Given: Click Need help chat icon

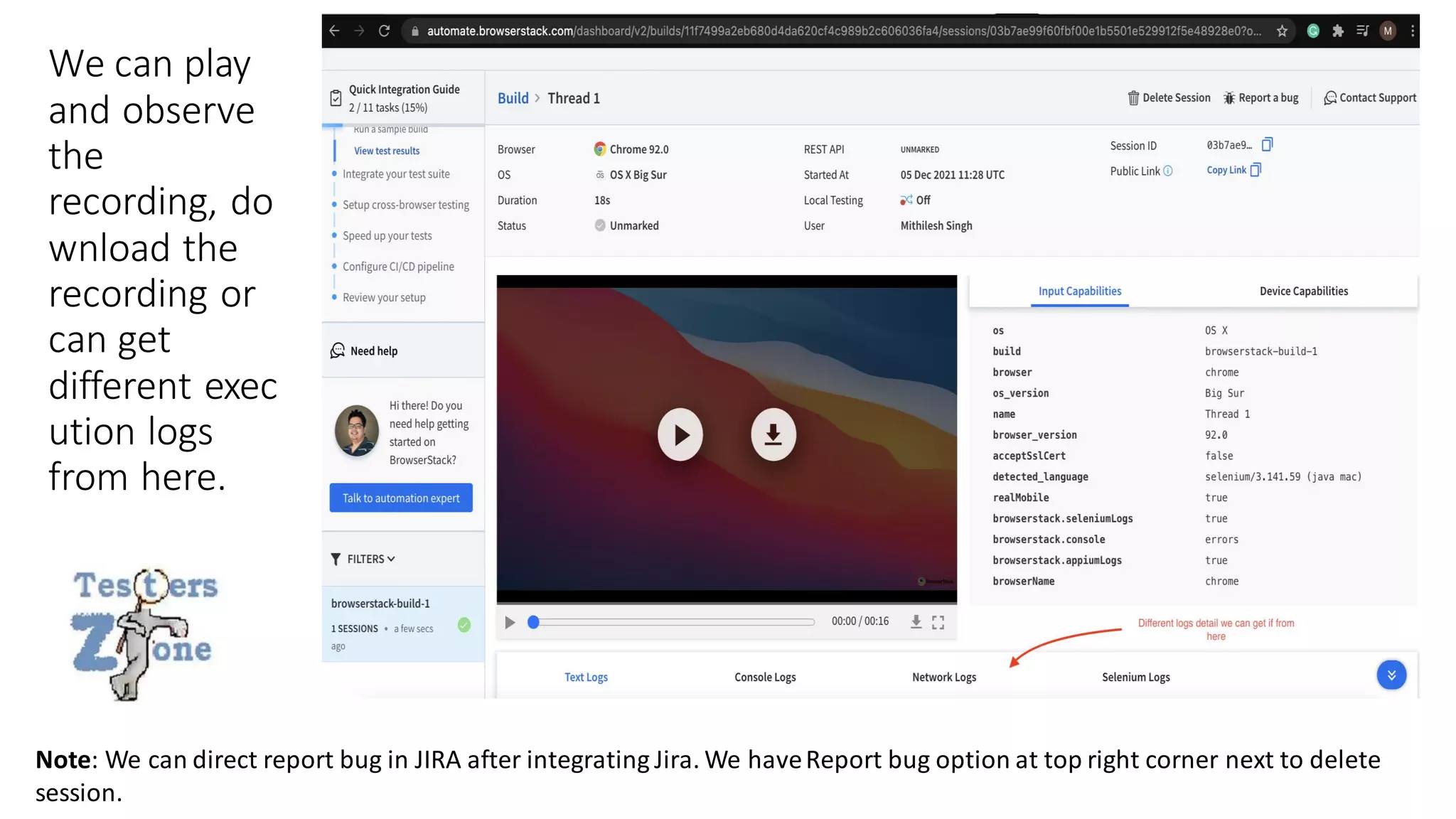Looking at the screenshot, I should point(338,350).
